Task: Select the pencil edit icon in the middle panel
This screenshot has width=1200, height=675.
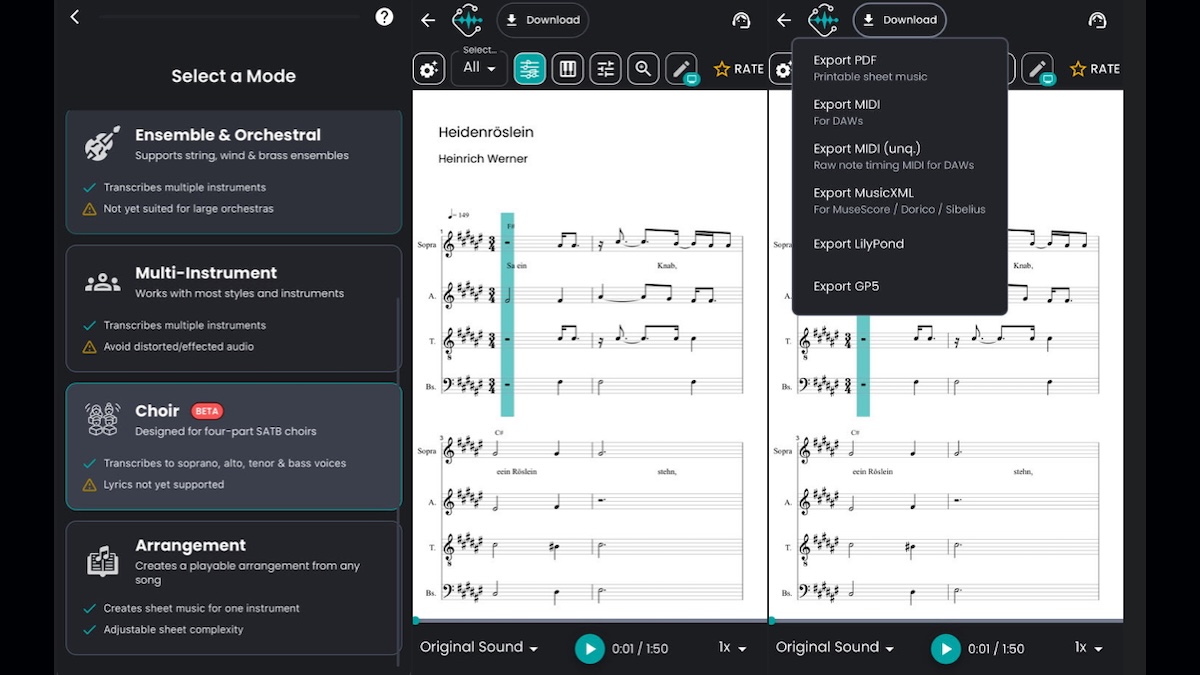Action: click(x=682, y=69)
